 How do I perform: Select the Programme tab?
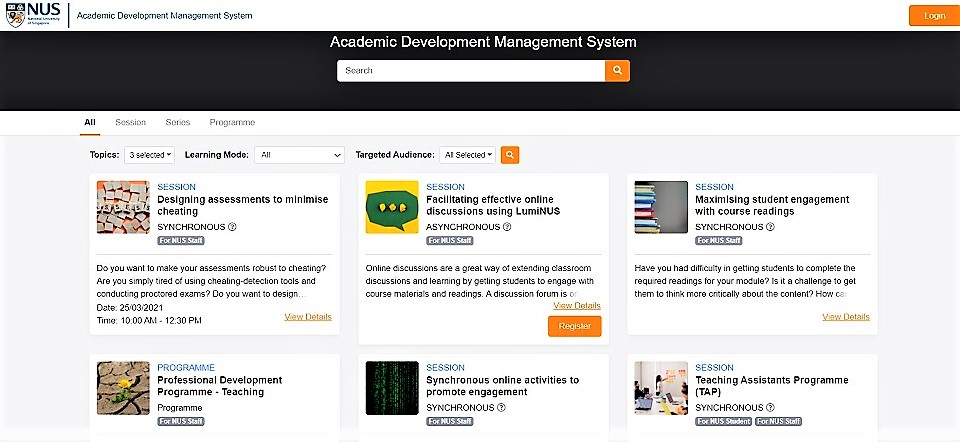click(232, 122)
